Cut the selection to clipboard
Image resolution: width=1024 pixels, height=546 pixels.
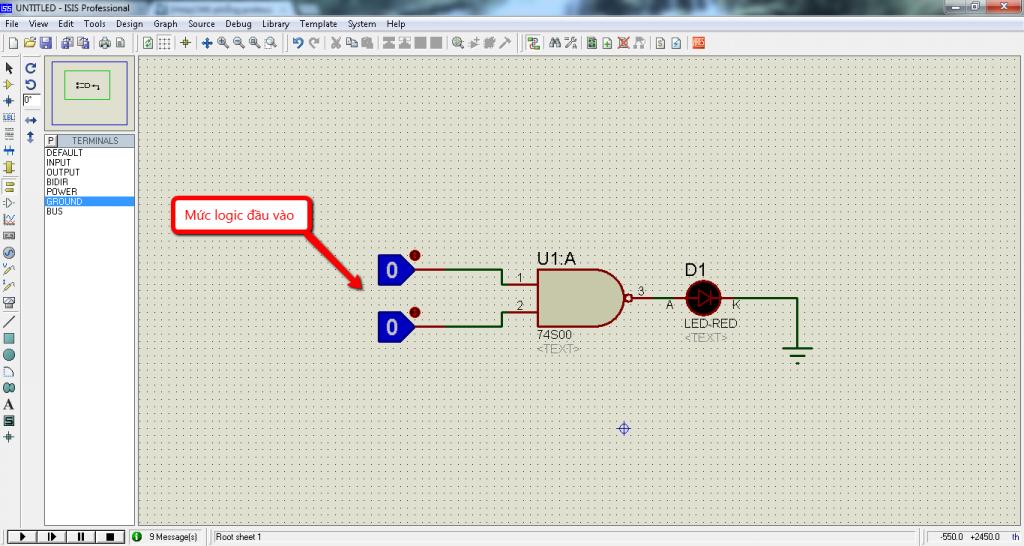pyautogui.click(x=336, y=43)
